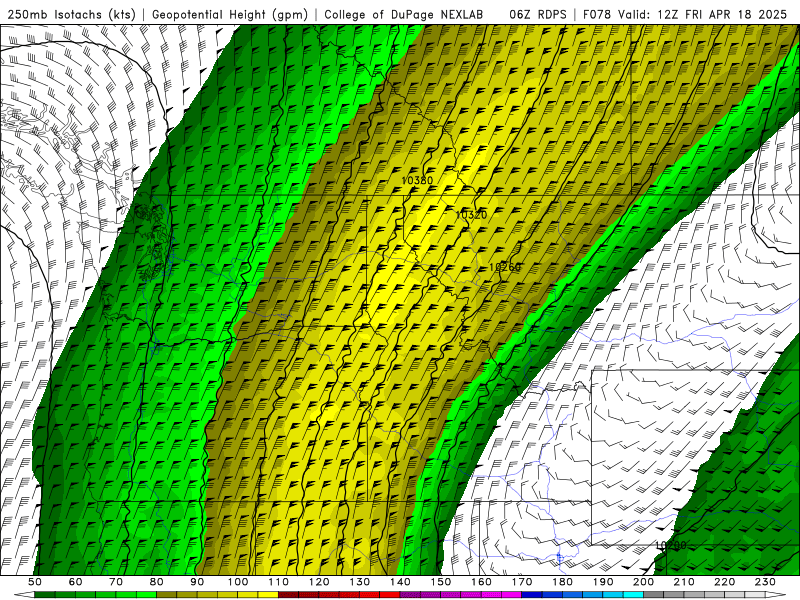Select the "College of DuPage NEXLAB" label
Image resolution: width=800 pixels, height=600 pixels.
404,15
